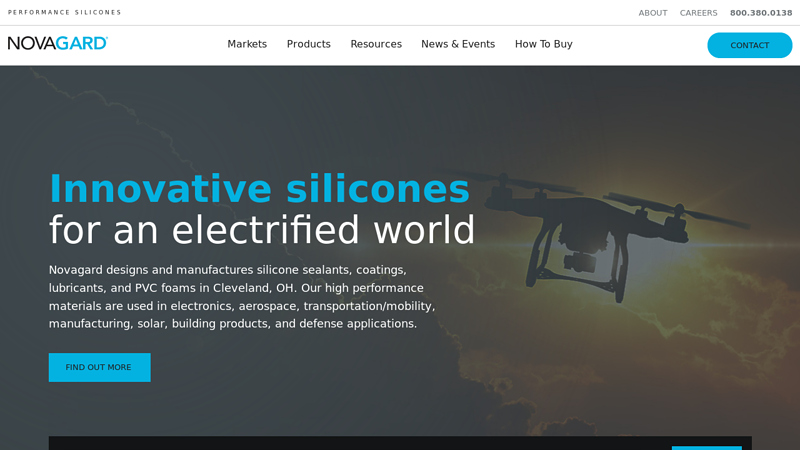The width and height of the screenshot is (800, 450).
Task: Expand the News & Events menu
Action: click(x=458, y=44)
